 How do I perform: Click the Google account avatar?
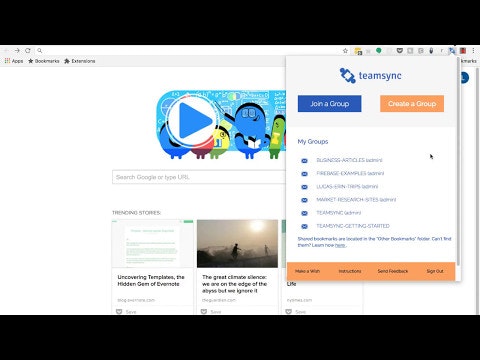tap(464, 78)
